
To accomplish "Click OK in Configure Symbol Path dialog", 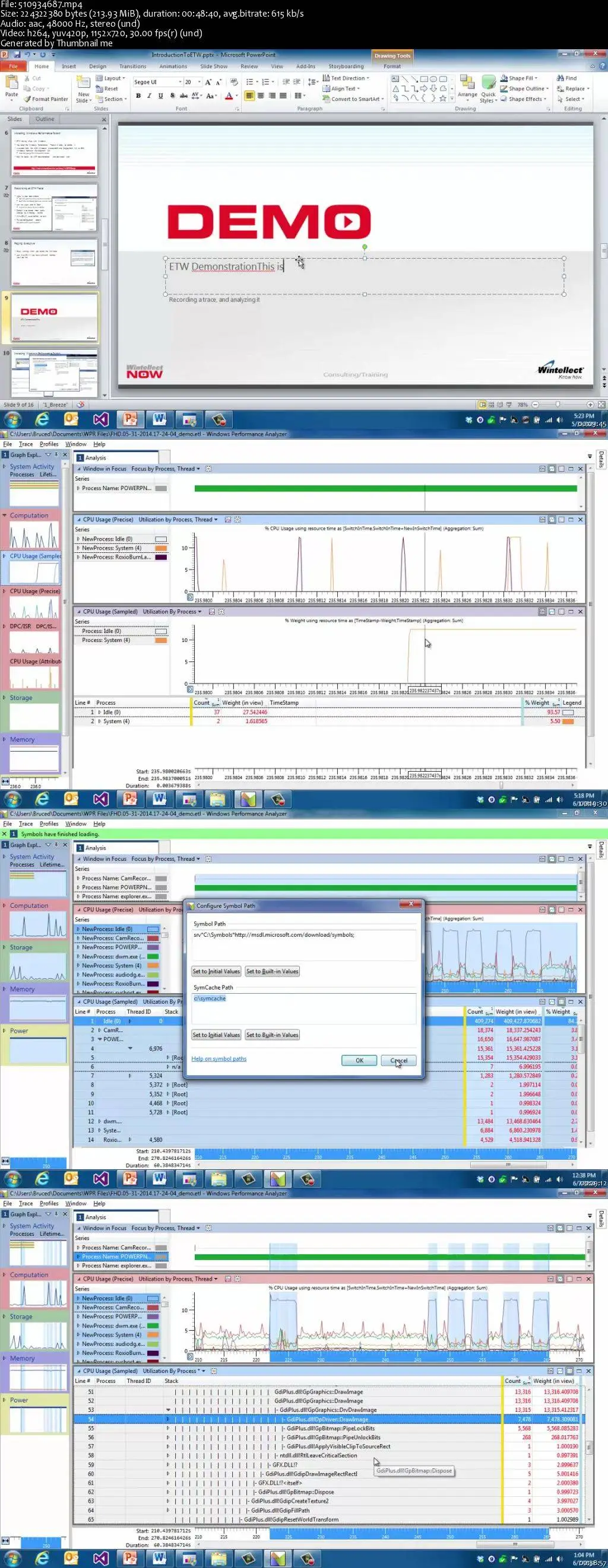I will coord(359,1060).
